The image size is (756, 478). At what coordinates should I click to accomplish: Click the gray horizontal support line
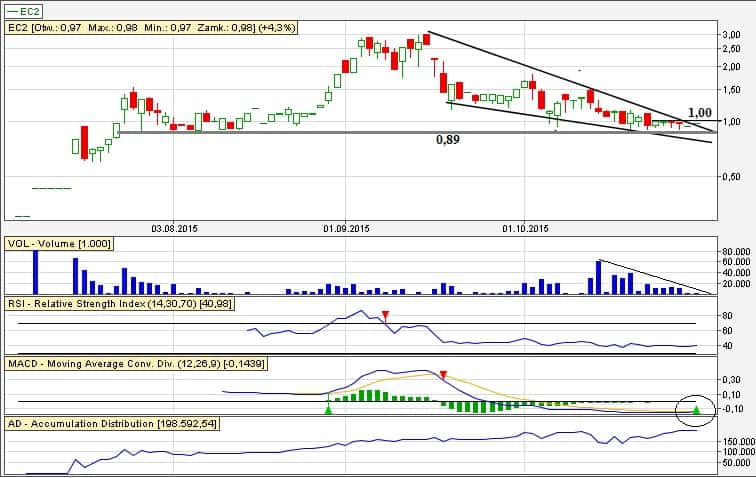(300, 132)
